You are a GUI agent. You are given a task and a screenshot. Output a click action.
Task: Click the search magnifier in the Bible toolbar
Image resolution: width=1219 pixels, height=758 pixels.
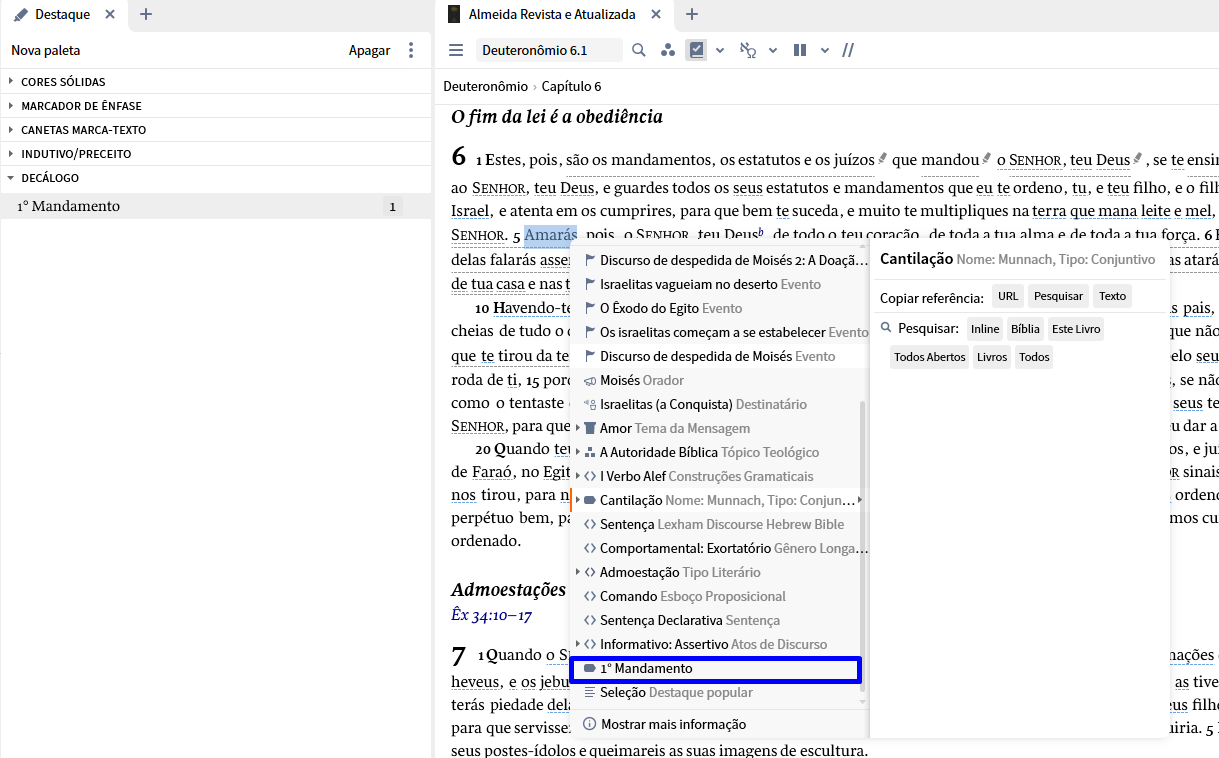(639, 50)
